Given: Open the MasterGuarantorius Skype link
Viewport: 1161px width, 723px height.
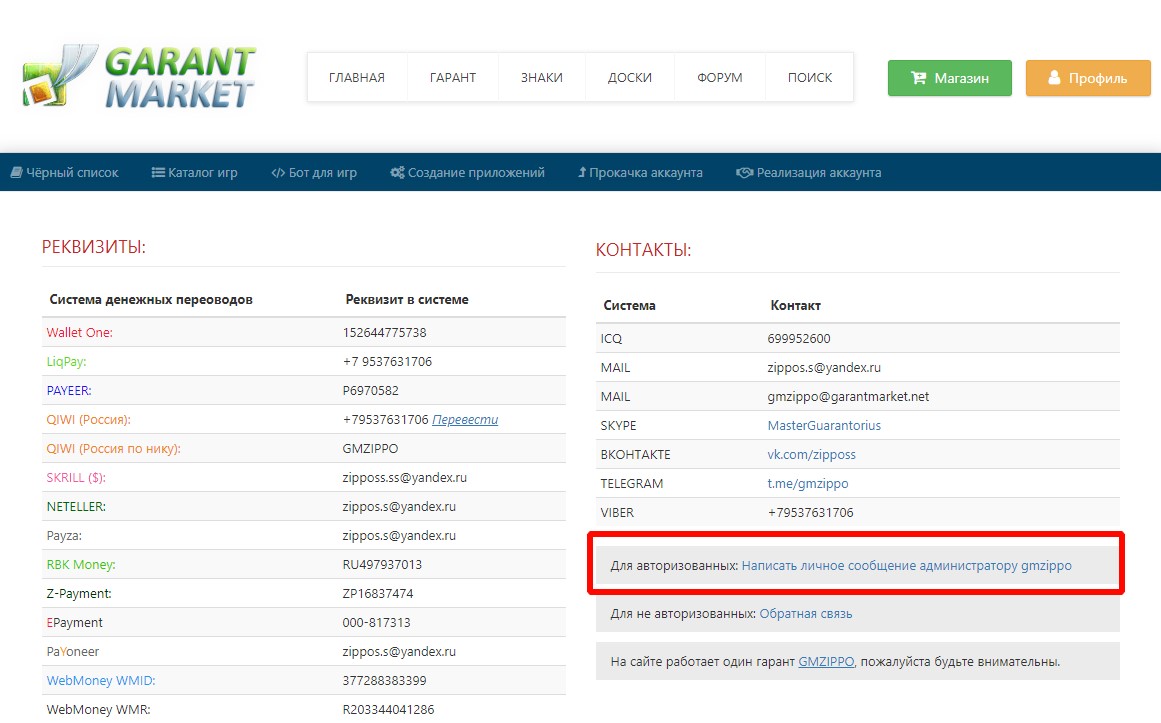Looking at the screenshot, I should [824, 425].
